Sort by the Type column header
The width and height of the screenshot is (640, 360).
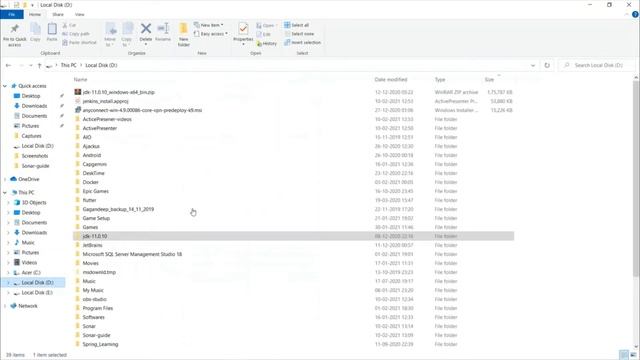click(x=440, y=80)
